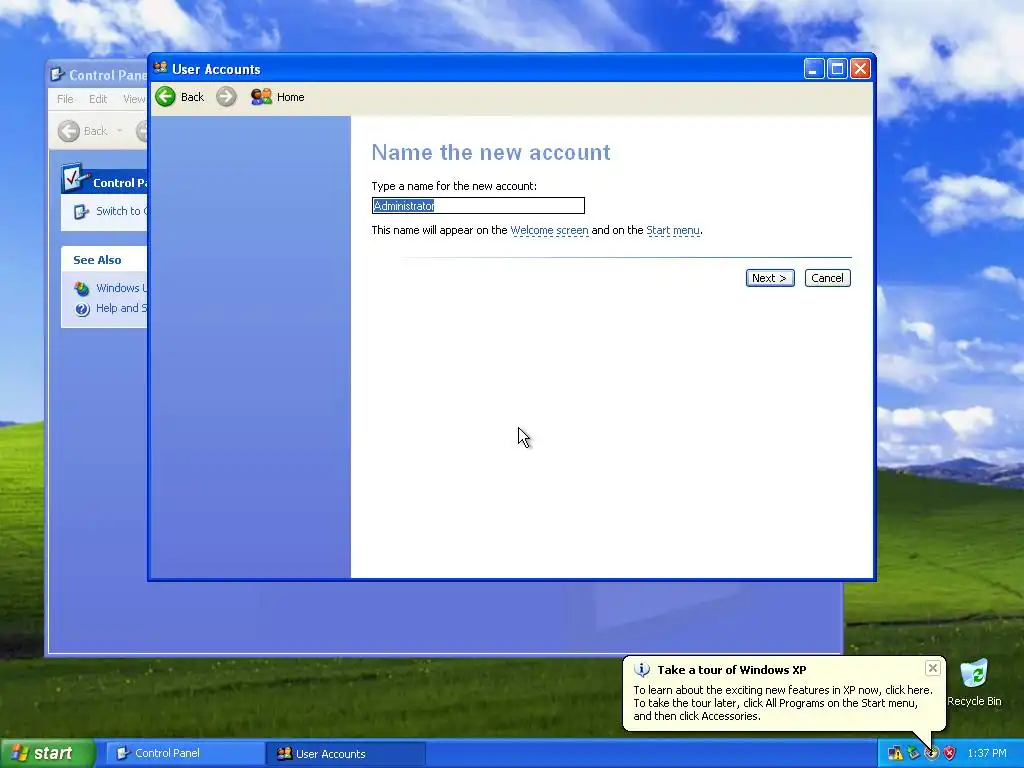Screen dimensions: 1024x768
Task: Click Switch to view link in Control Panel
Action: (121, 211)
